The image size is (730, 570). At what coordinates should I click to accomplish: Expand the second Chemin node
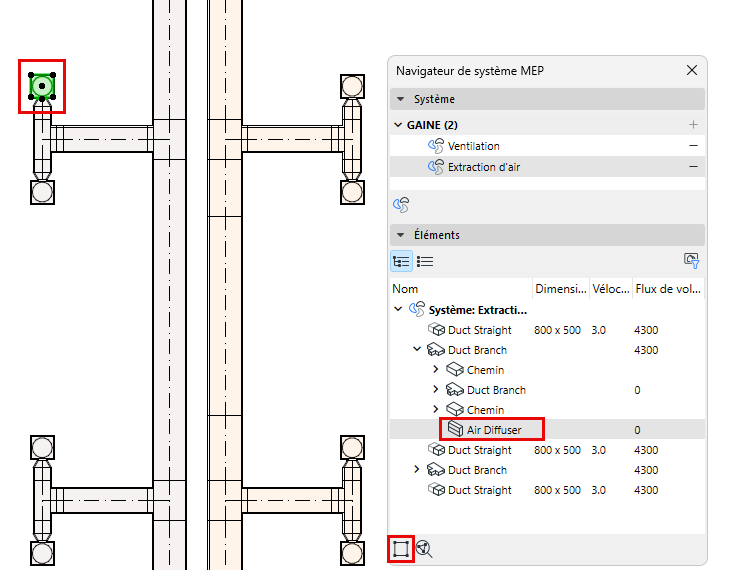tap(436, 409)
